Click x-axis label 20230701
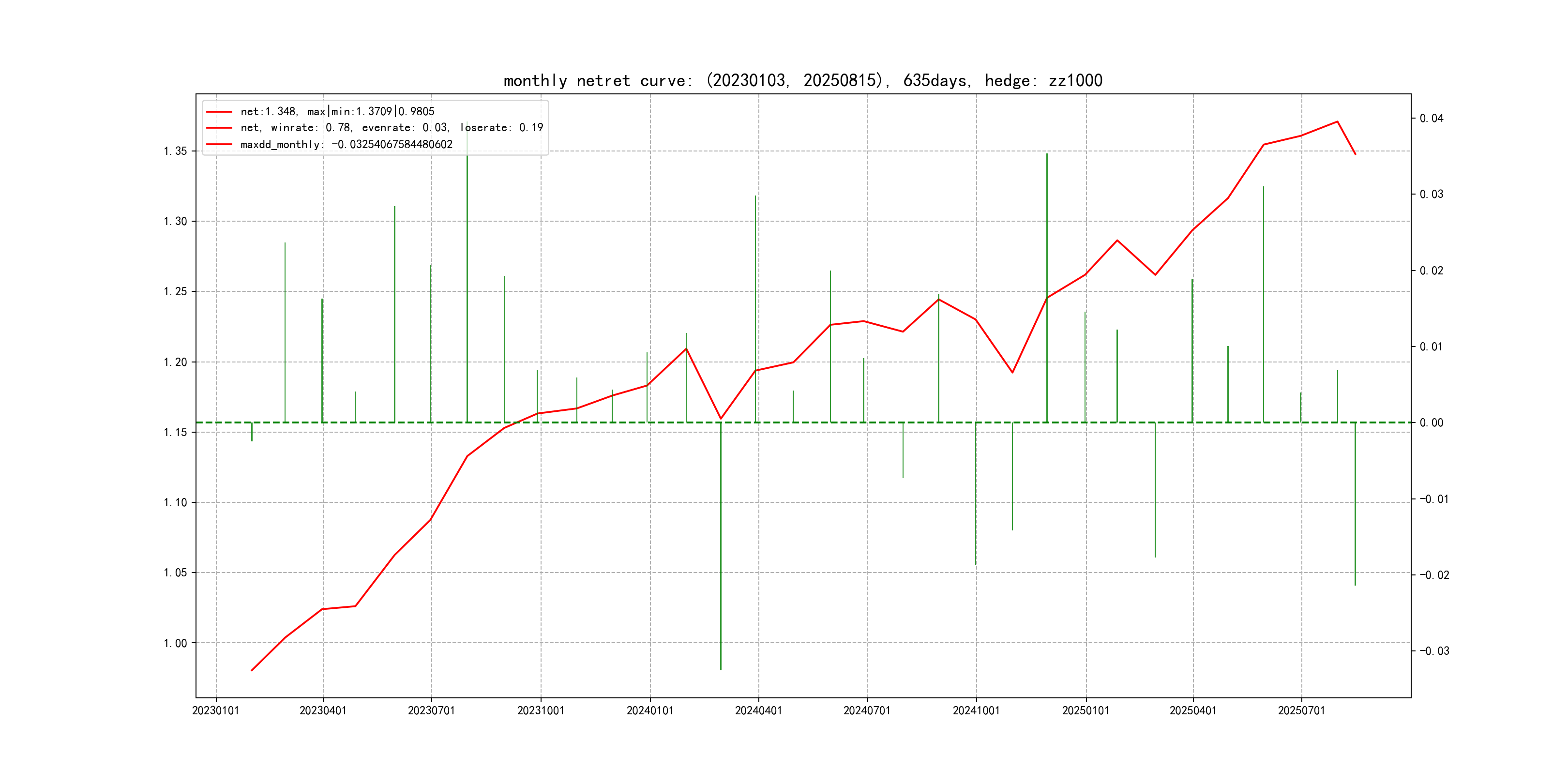1568x784 pixels. [x=431, y=711]
